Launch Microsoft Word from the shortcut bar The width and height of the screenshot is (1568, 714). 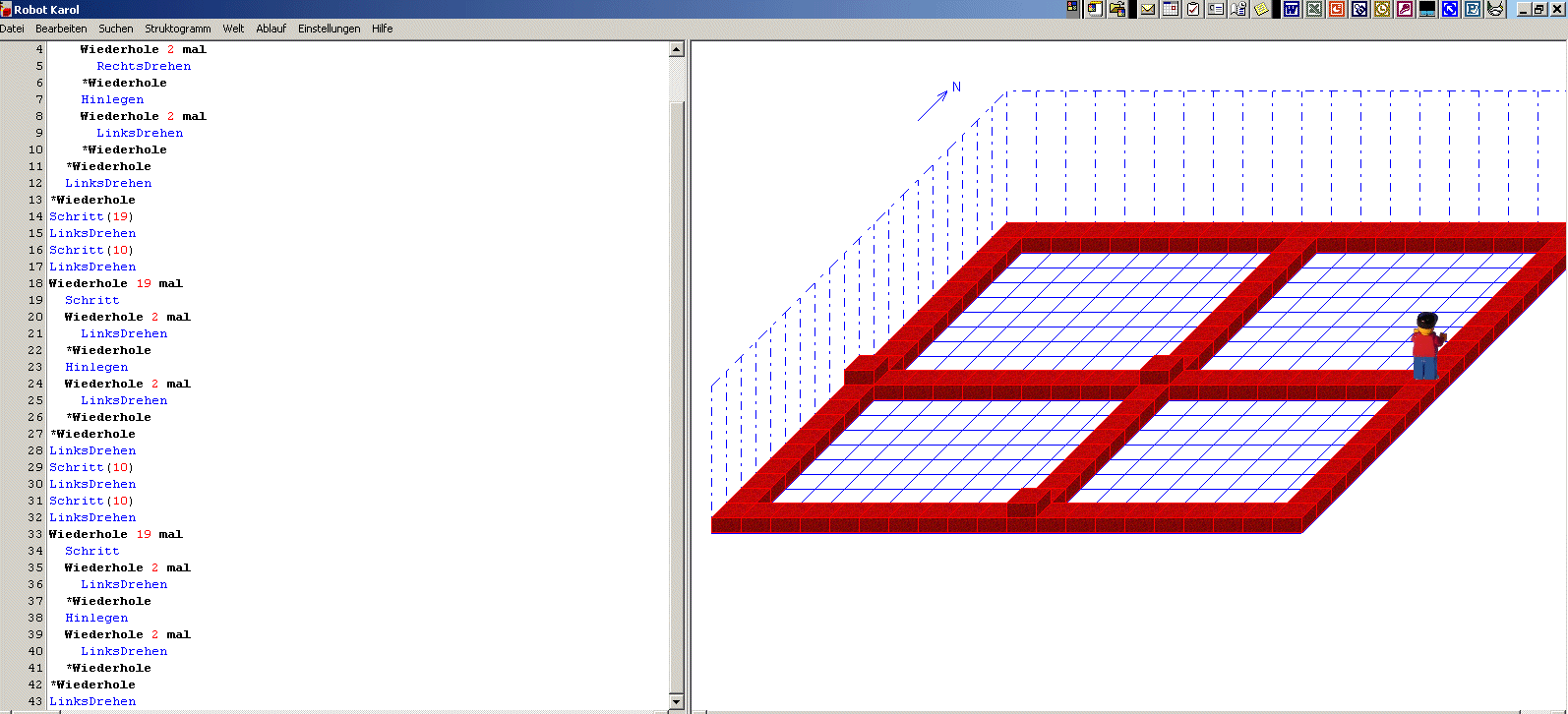click(x=1292, y=10)
